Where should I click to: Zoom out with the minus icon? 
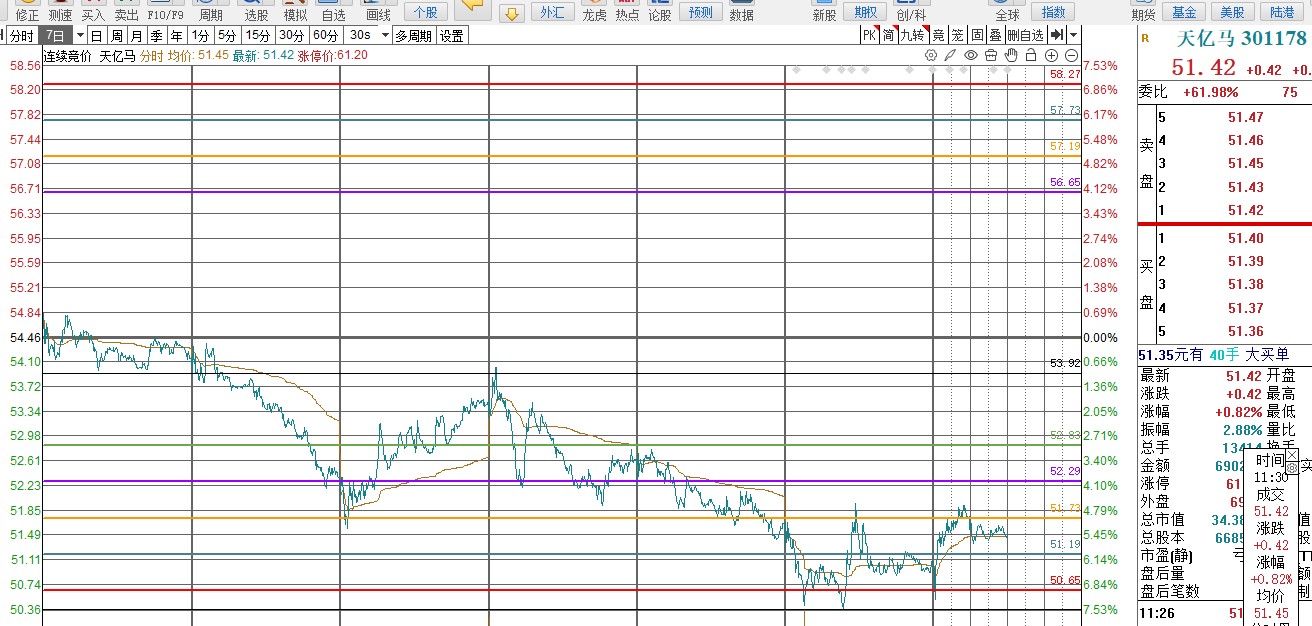pyautogui.click(x=1071, y=55)
